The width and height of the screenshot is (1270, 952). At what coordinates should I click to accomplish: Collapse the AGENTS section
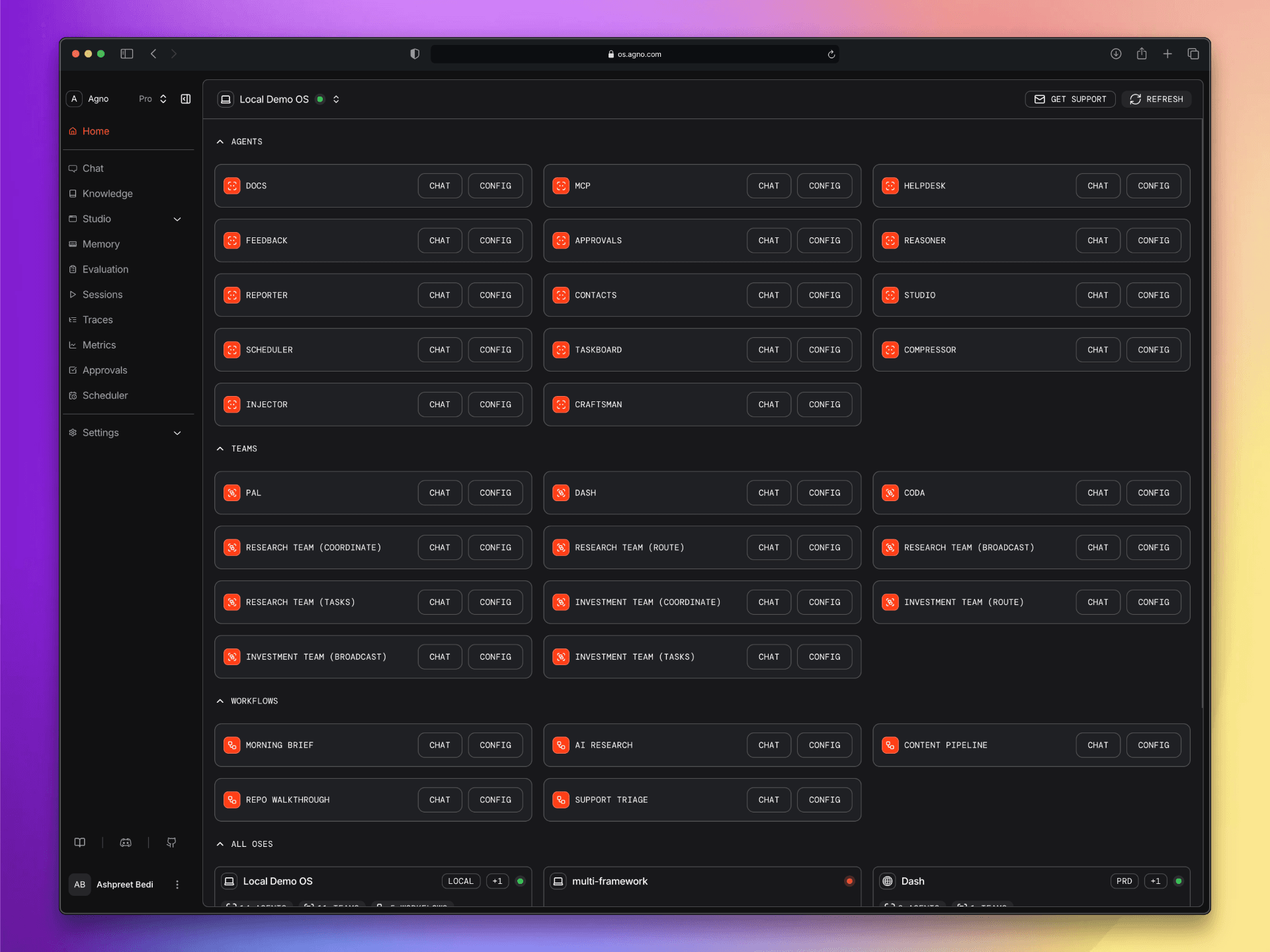pos(220,141)
